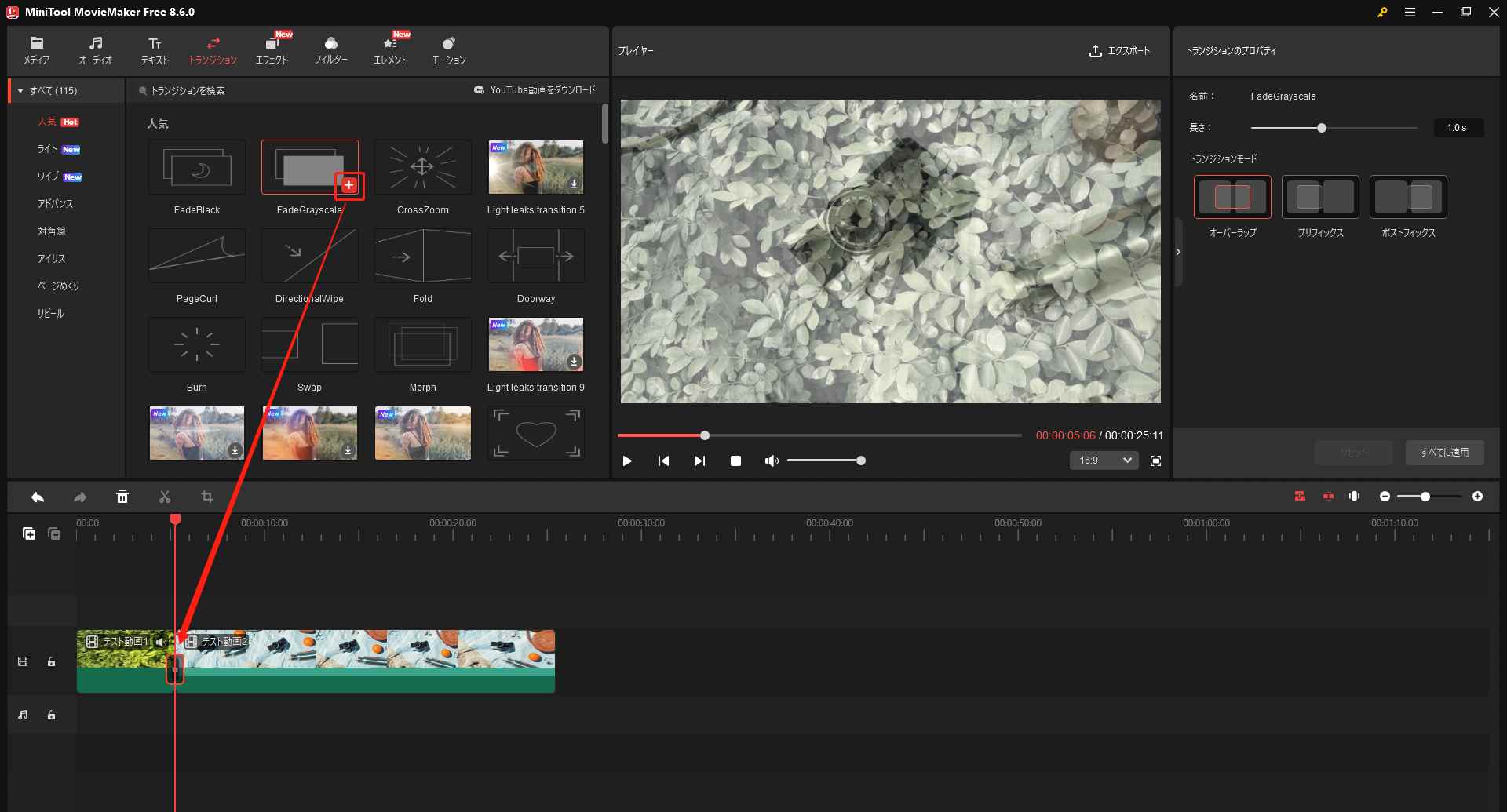Open the 16:9 aspect ratio dropdown

[x=1104, y=461]
